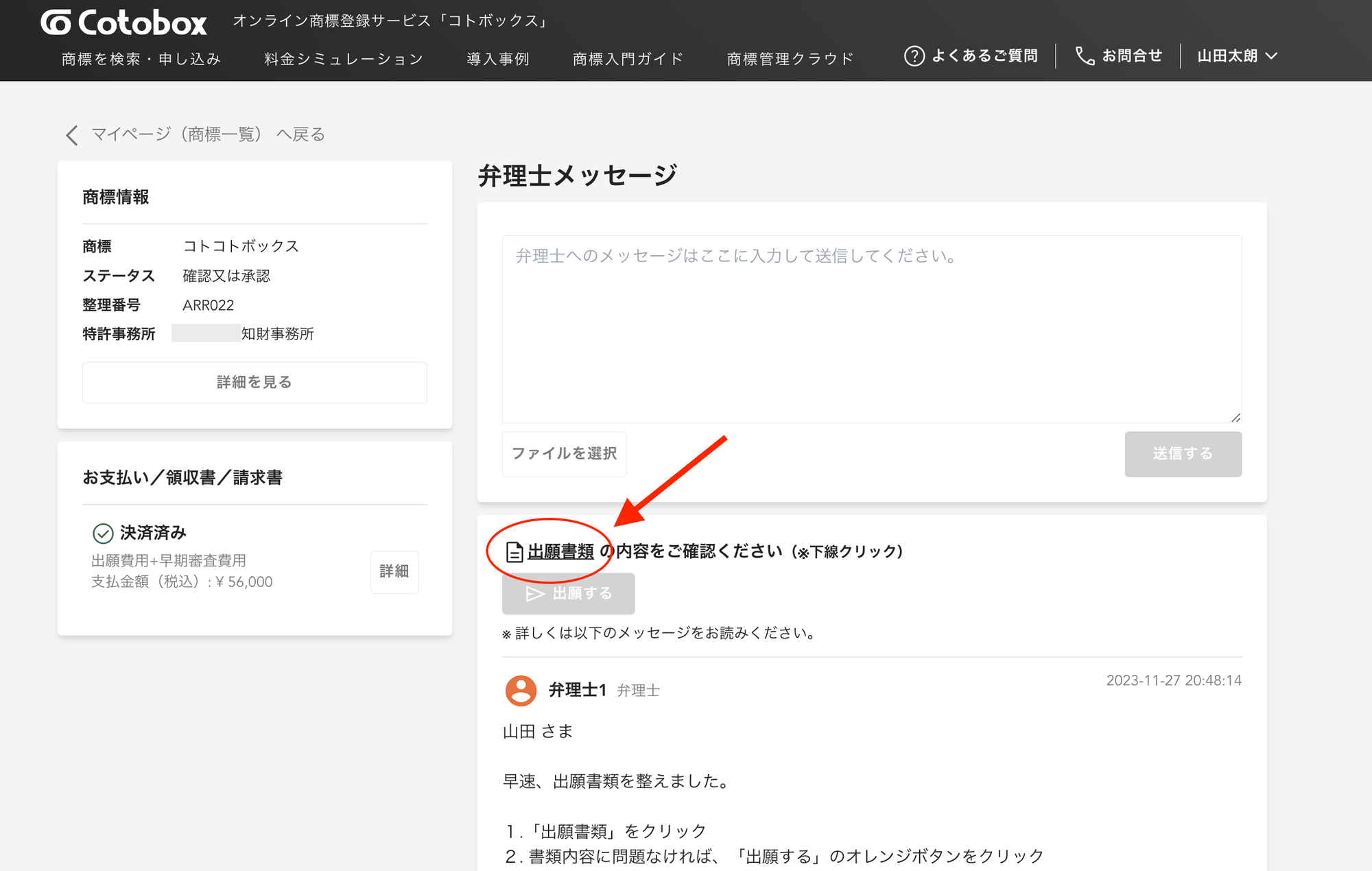Open 商標管理クラウド menu item

(x=790, y=59)
